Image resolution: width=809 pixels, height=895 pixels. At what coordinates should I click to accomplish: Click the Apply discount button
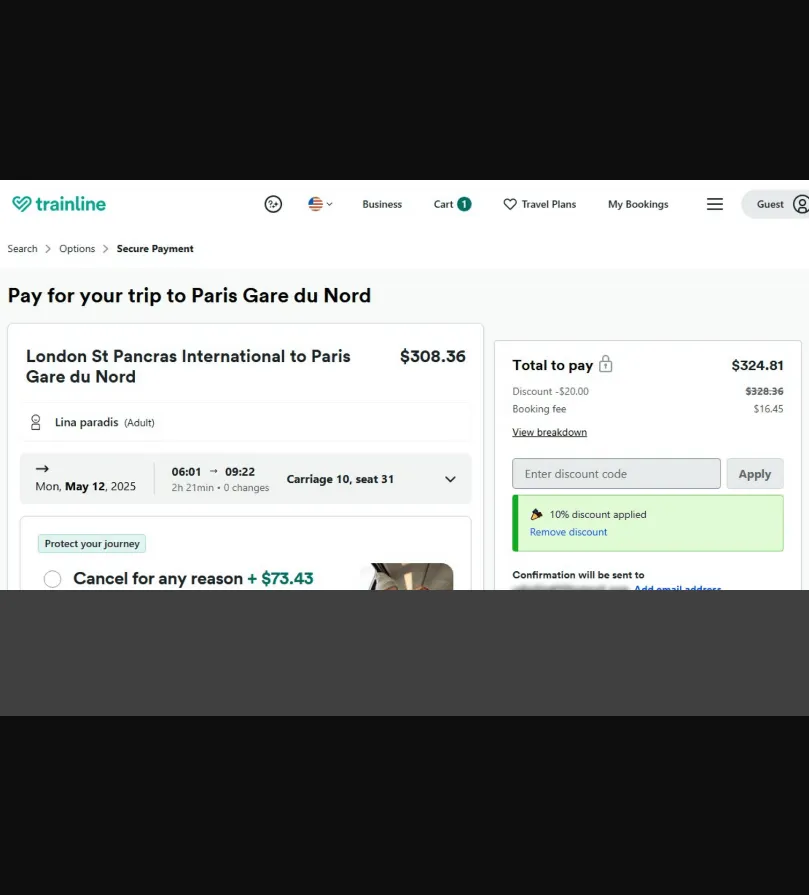755,474
